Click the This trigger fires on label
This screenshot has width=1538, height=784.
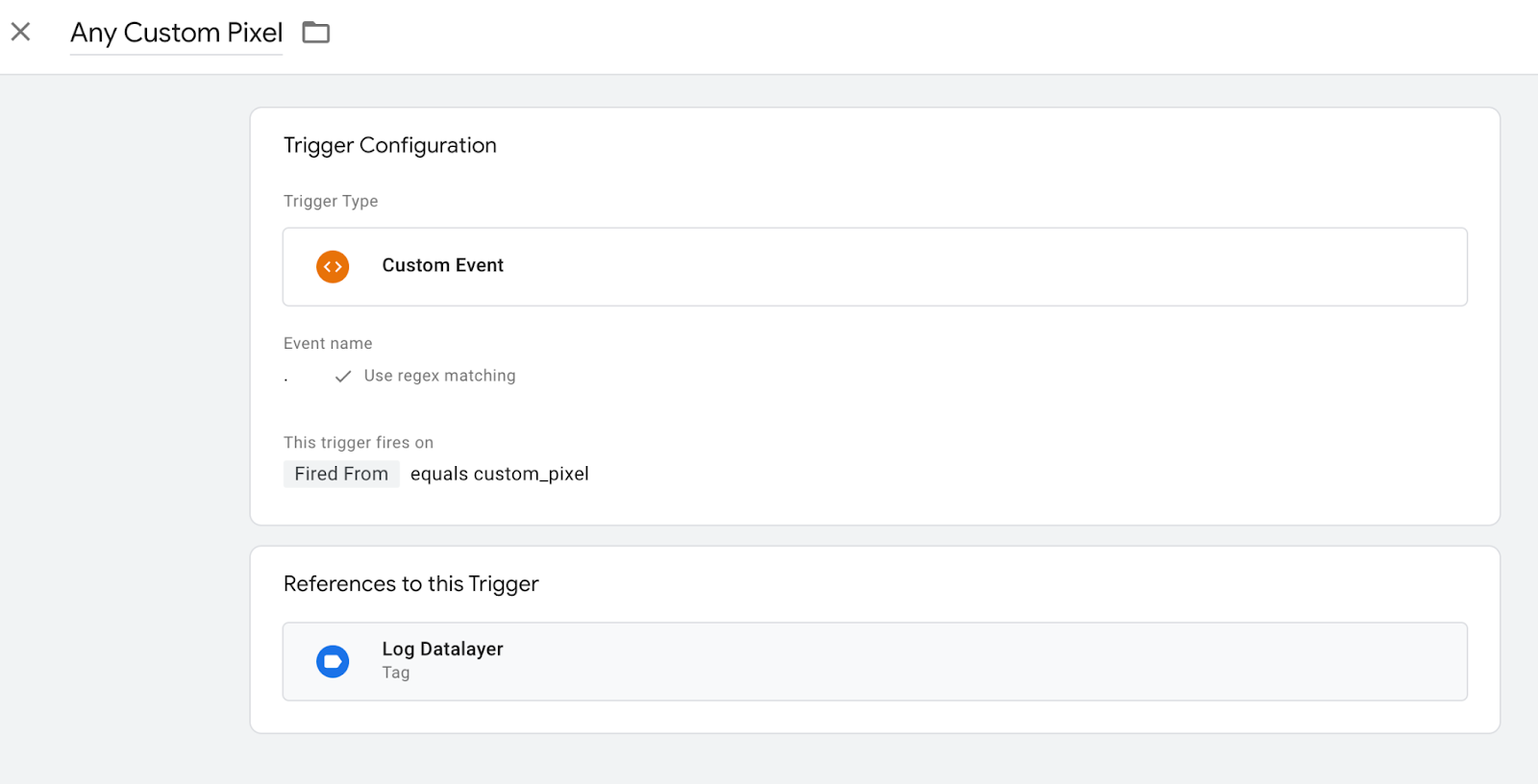pos(359,442)
